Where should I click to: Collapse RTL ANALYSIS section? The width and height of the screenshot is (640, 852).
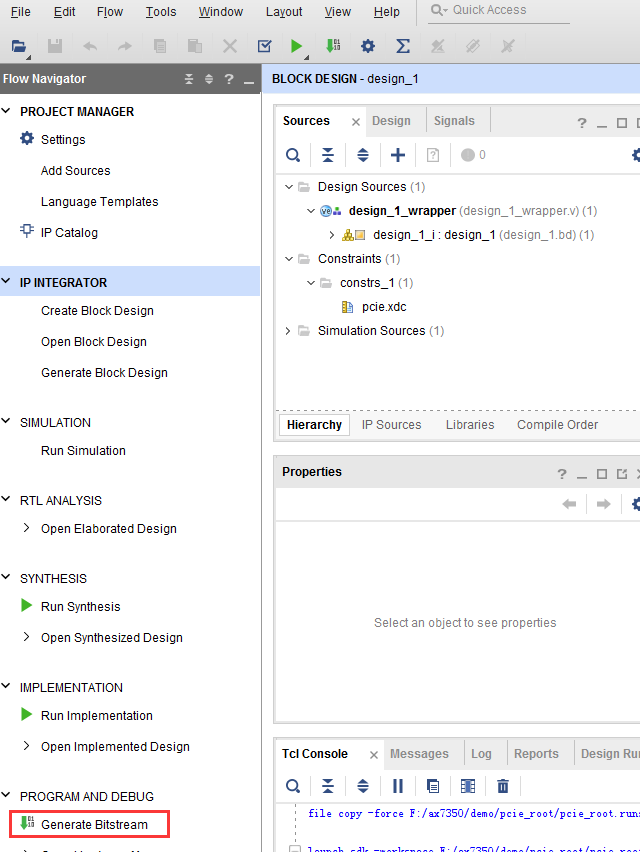pyautogui.click(x=7, y=499)
